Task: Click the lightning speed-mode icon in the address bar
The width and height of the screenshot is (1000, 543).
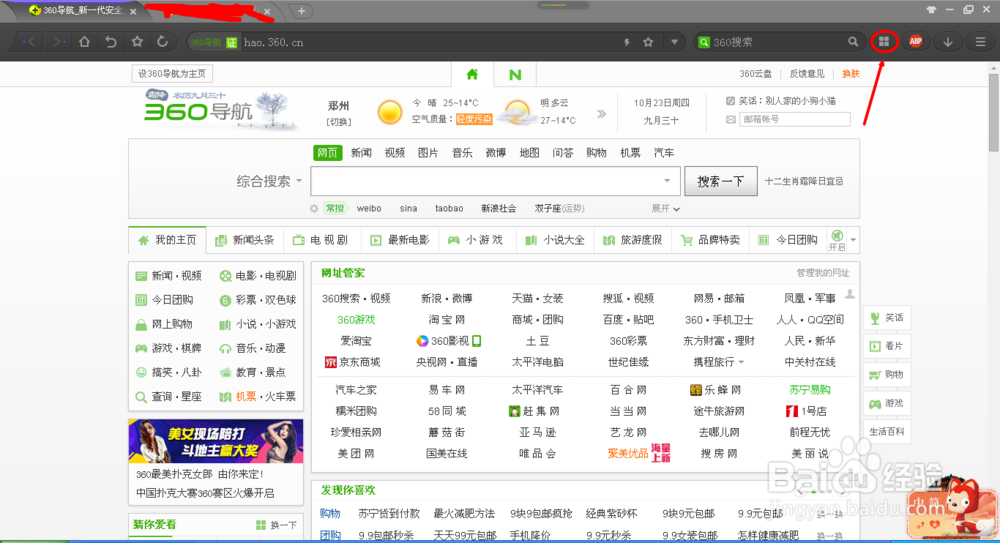Action: [626, 42]
